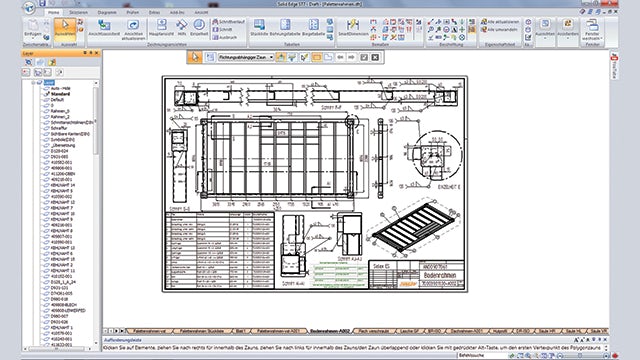Collapse the root Layer tree node
640x360 pixels.
pos(34,82)
